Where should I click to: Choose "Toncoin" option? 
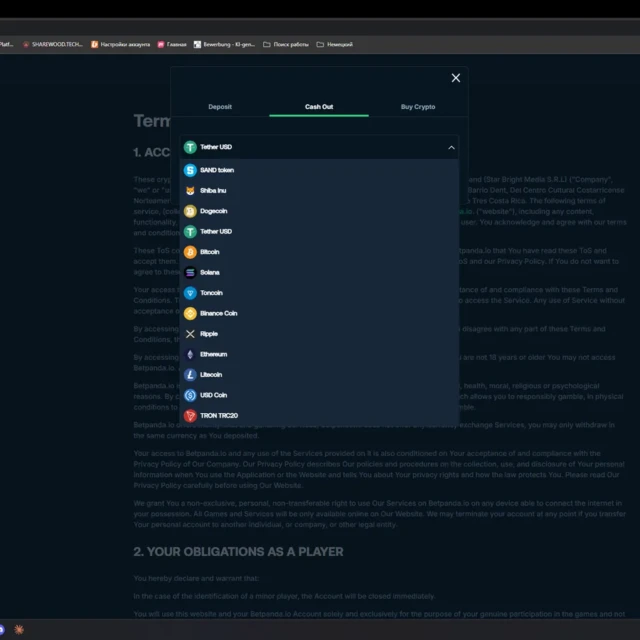319,293
